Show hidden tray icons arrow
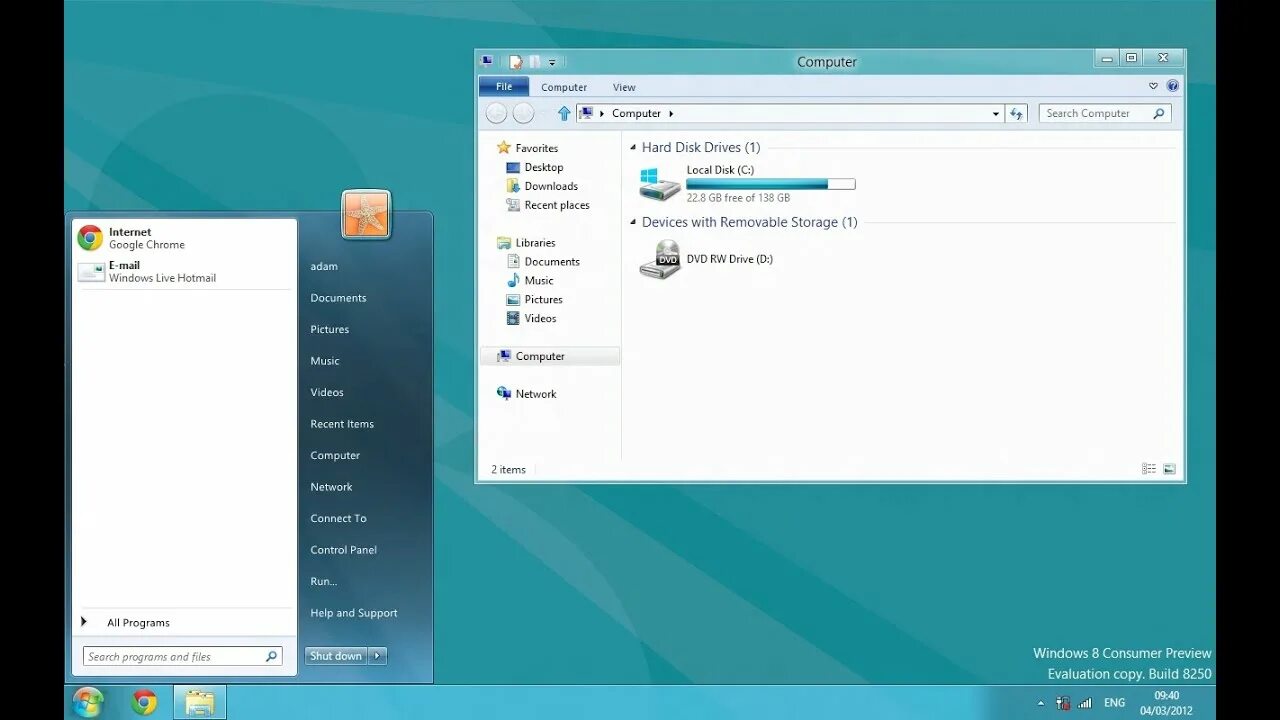Screen dimensions: 1280x720 1040,704
